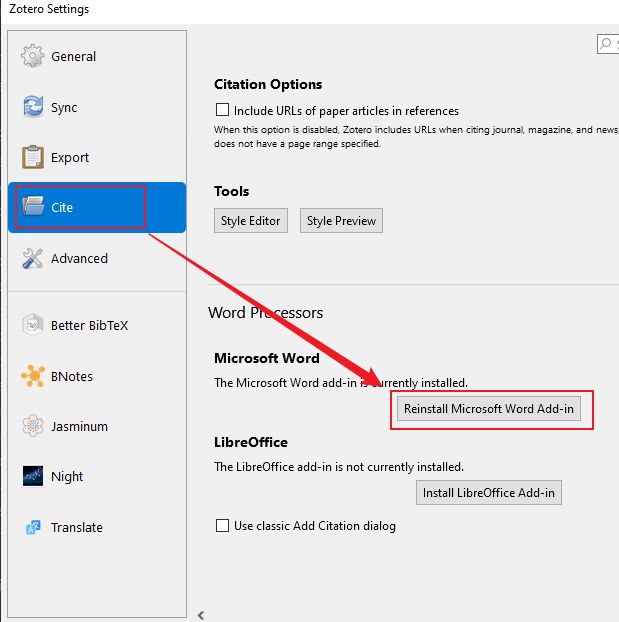Click the search magnifier icon
This screenshot has height=622, width=619.
click(x=606, y=43)
